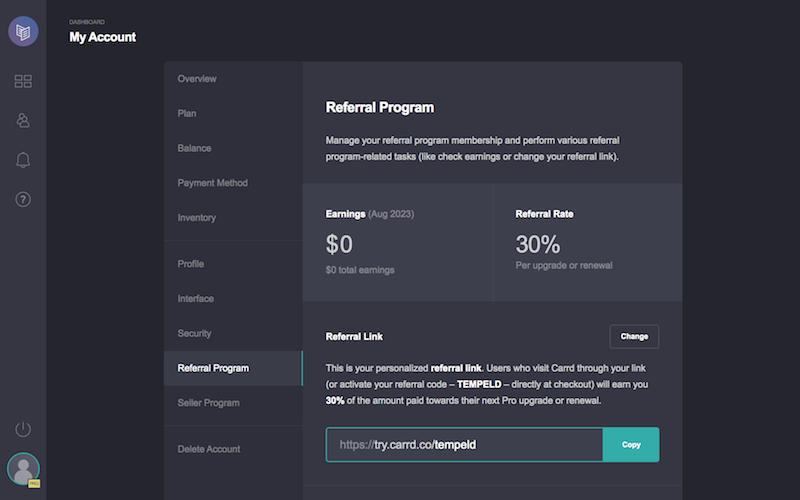Open the users icon in sidebar
The width and height of the screenshot is (800, 500).
click(x=23, y=120)
